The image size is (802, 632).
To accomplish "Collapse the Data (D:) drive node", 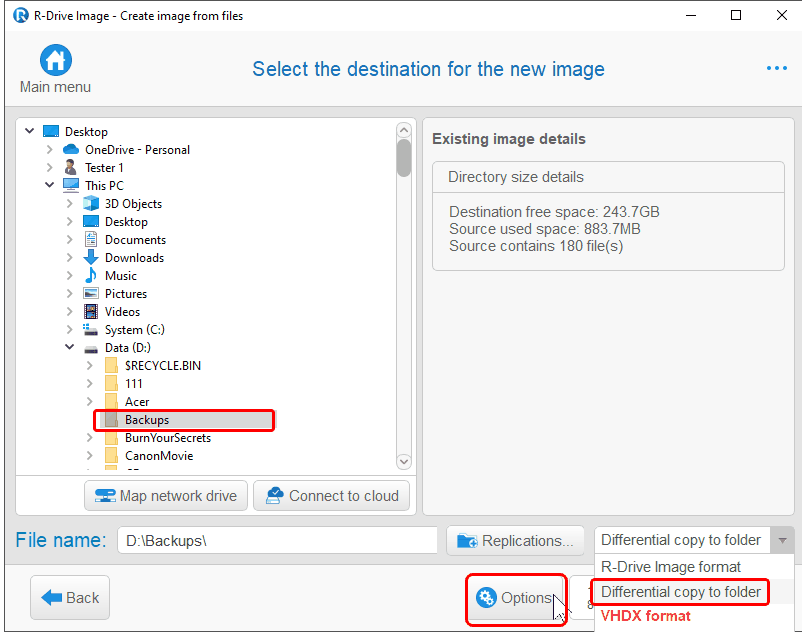I will tap(69, 348).
